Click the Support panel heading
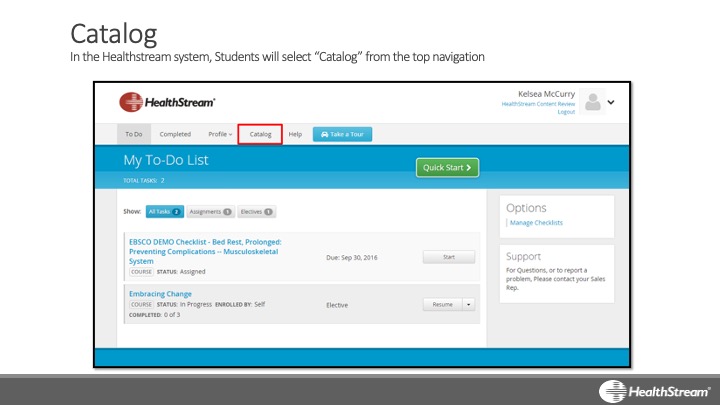Viewport: 720px width, 405px height. [x=523, y=256]
